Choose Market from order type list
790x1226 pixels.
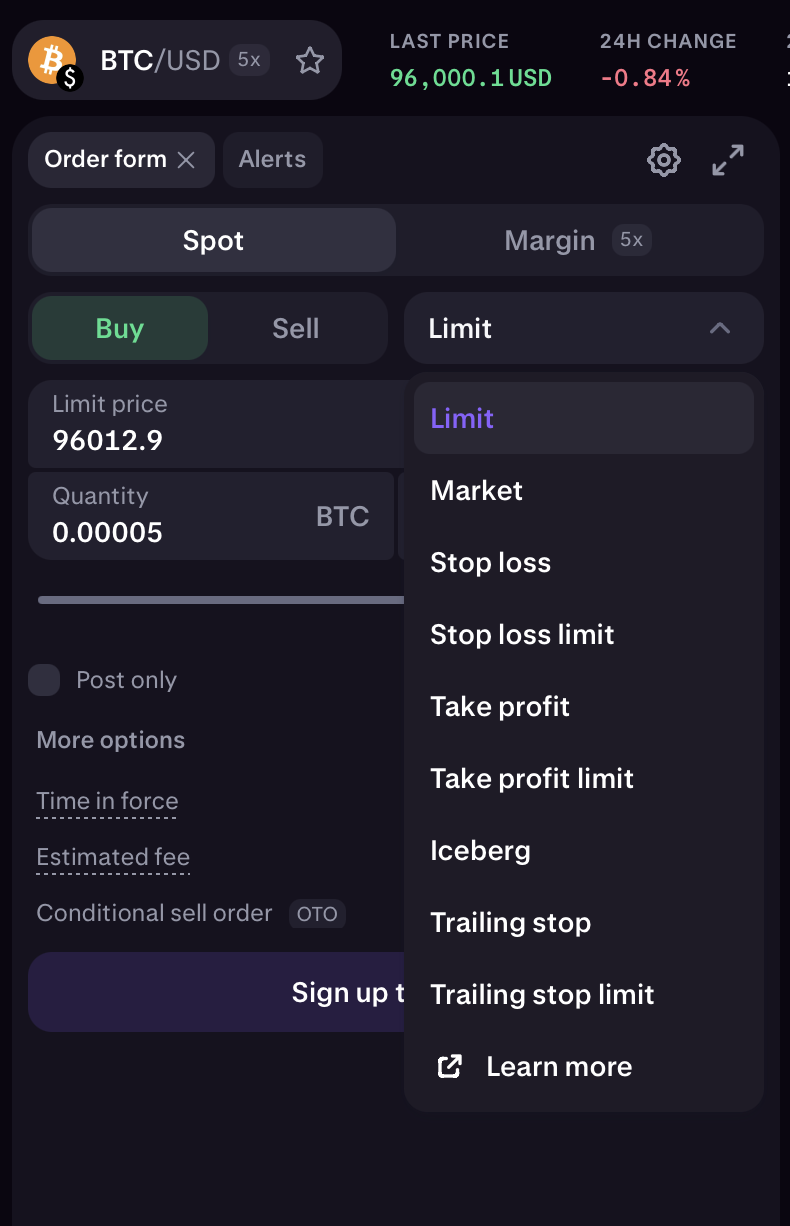[477, 491]
